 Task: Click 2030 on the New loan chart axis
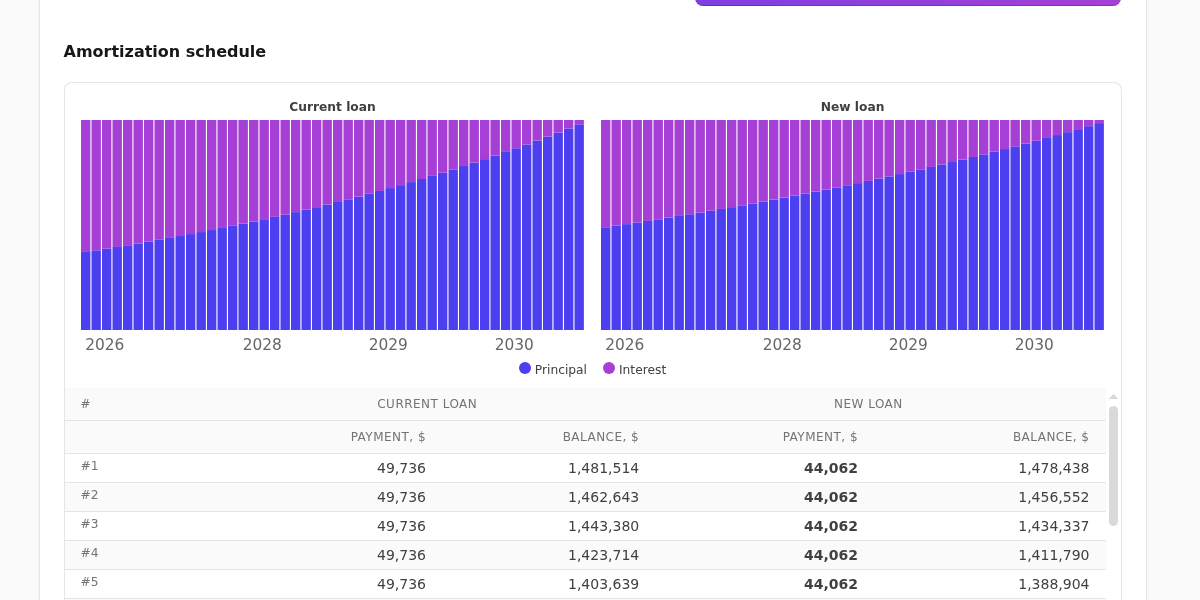point(1034,344)
